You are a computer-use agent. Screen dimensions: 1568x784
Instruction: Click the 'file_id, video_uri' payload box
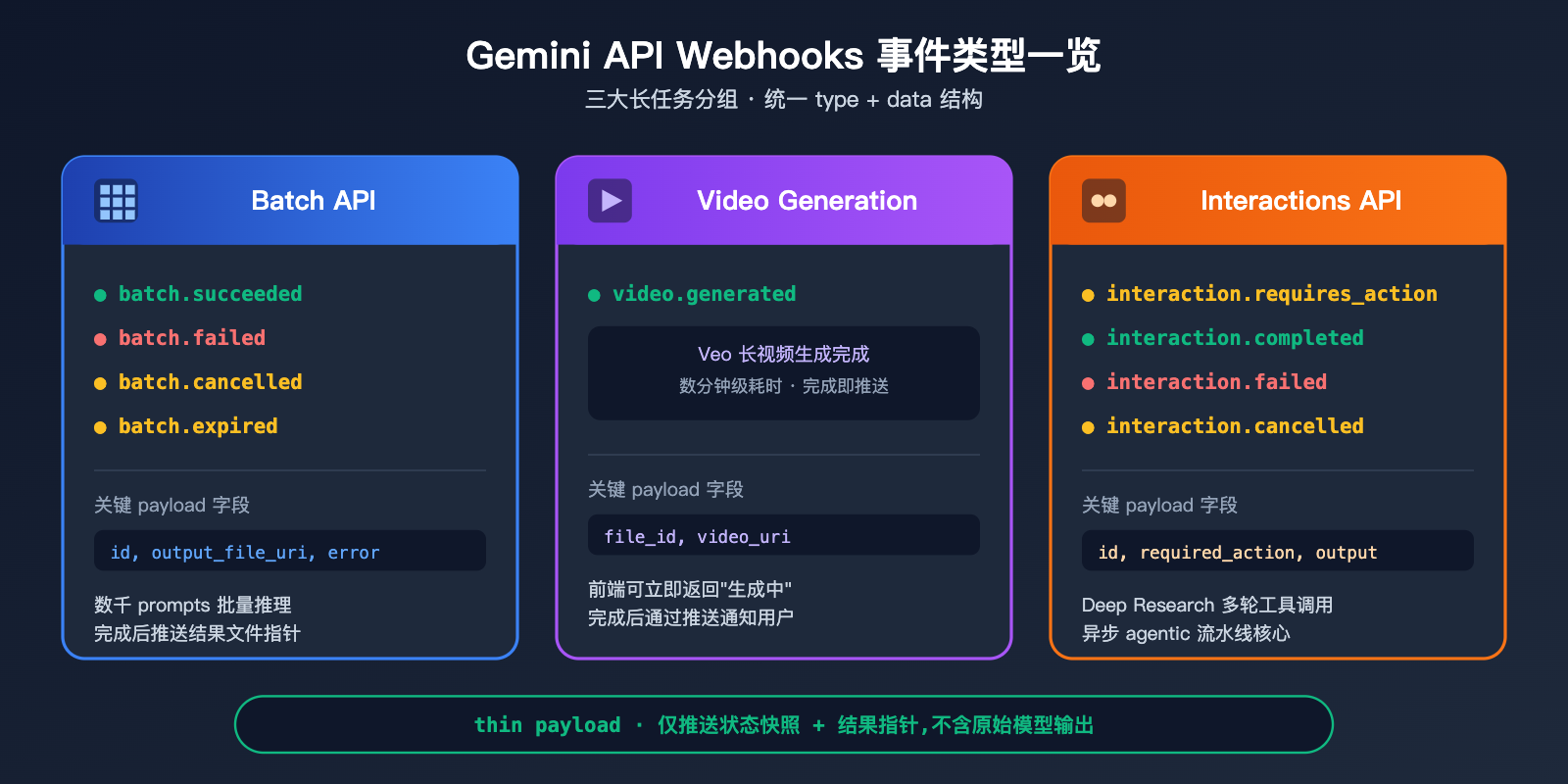point(784,535)
